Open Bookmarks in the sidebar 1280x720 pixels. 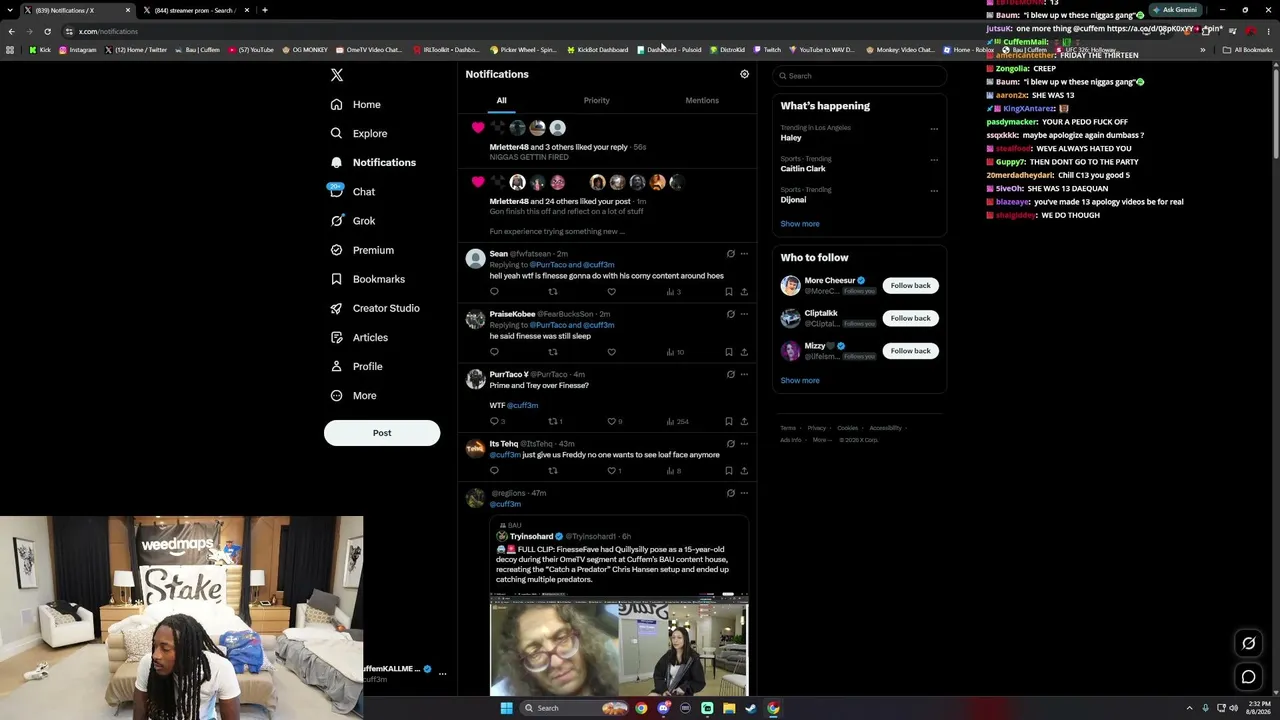point(368,279)
